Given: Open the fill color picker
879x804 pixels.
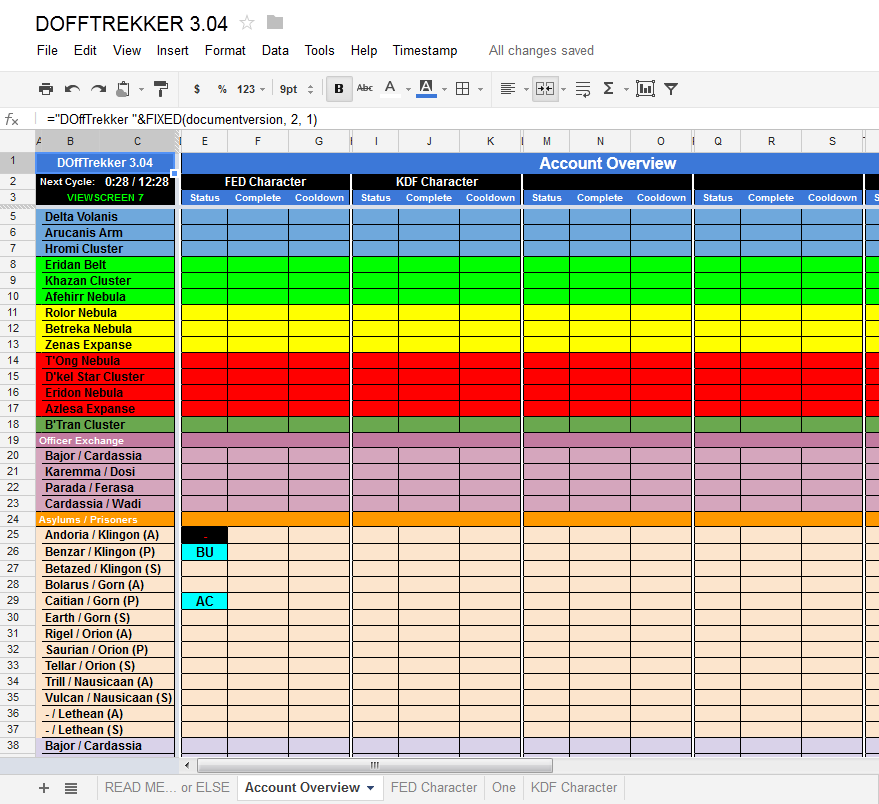Looking at the screenshot, I should click(426, 89).
